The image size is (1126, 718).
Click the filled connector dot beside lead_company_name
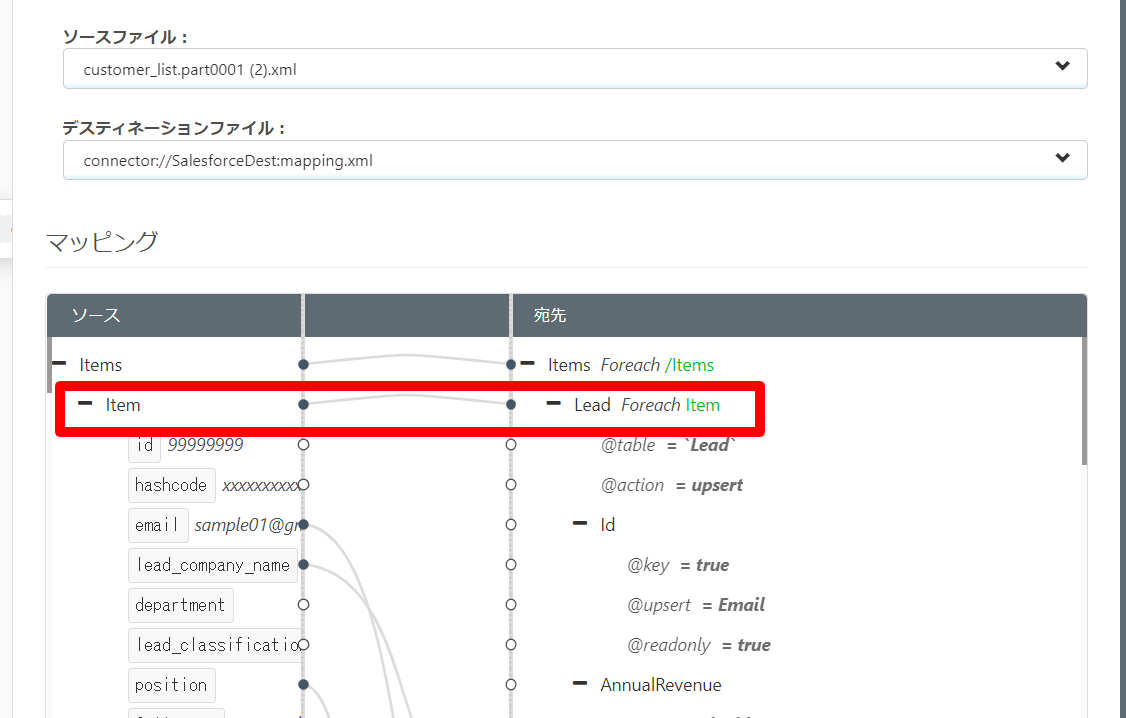tap(304, 565)
